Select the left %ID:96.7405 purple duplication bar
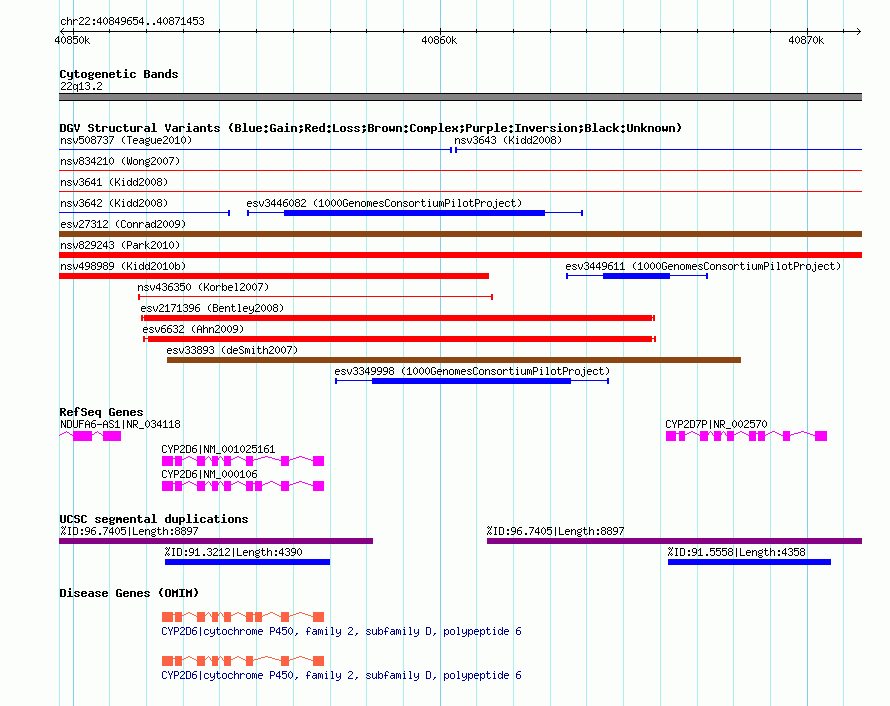Viewport: 890px width, 706px height. click(x=216, y=541)
